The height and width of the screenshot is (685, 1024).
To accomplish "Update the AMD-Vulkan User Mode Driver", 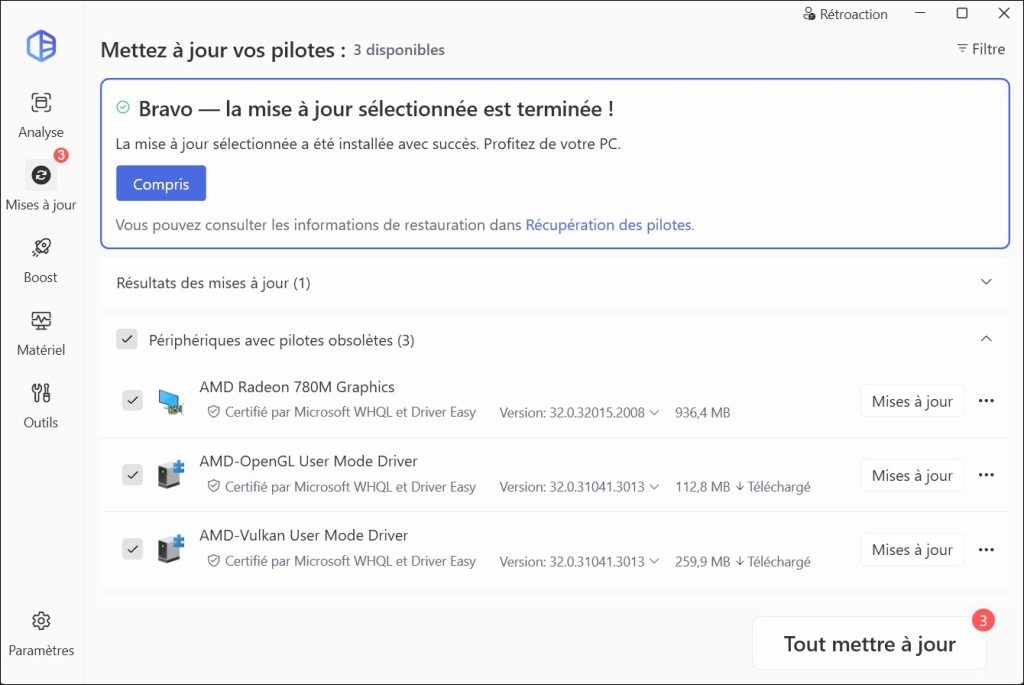I will point(912,550).
